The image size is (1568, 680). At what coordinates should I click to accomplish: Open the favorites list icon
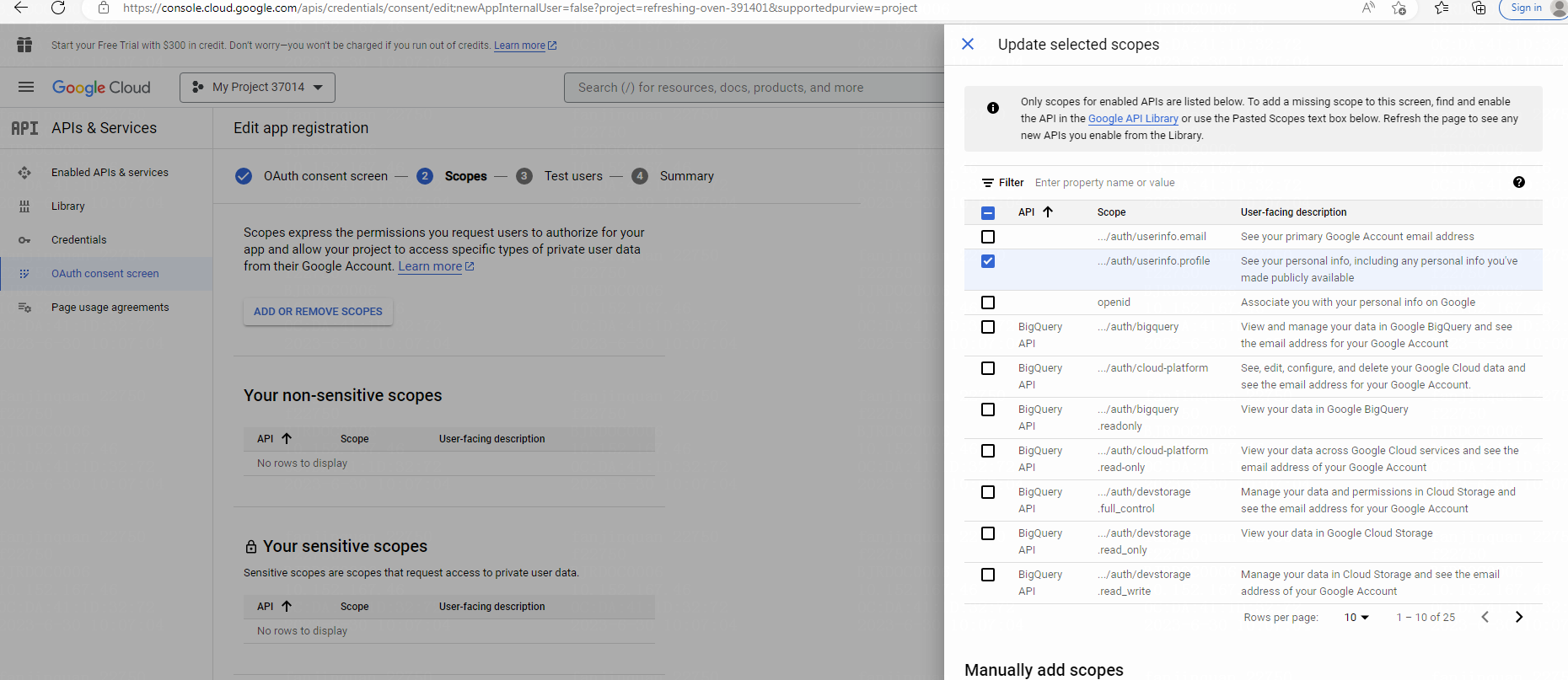point(1442,8)
